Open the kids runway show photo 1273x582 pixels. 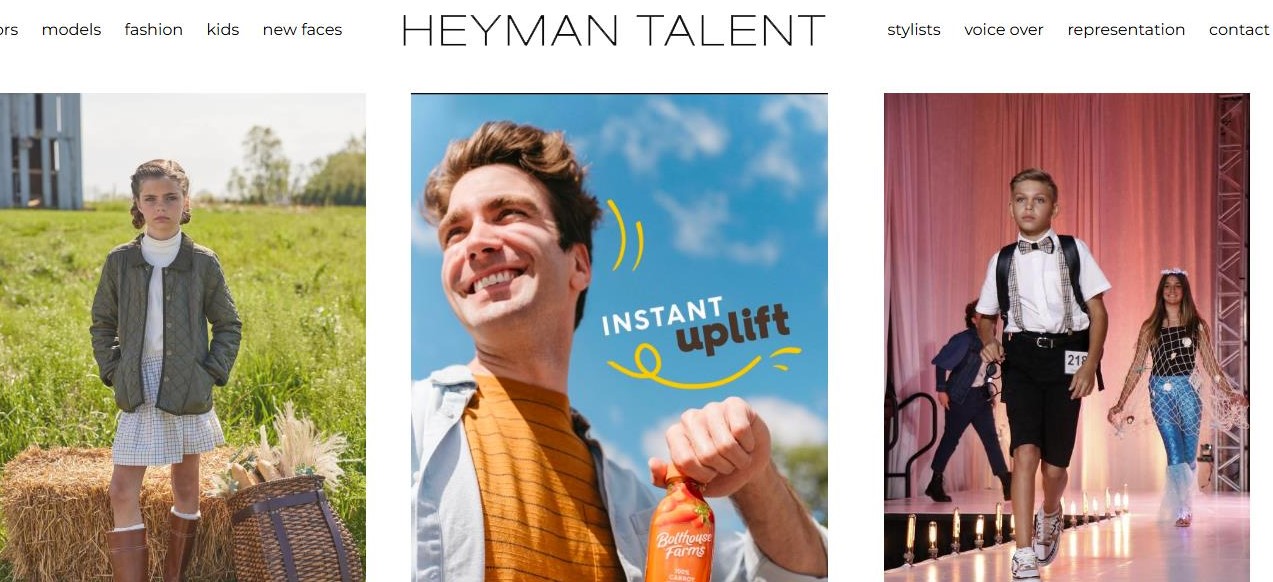click(x=1066, y=337)
